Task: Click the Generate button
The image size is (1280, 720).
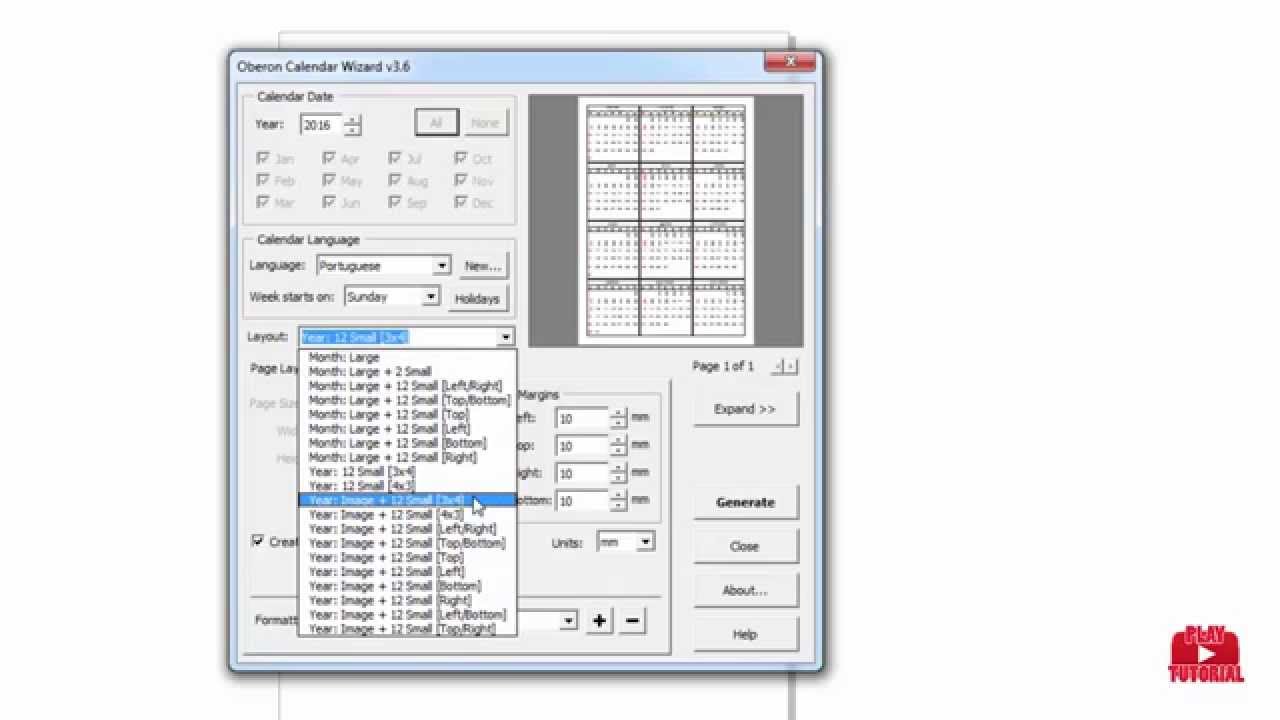Action: 745,502
